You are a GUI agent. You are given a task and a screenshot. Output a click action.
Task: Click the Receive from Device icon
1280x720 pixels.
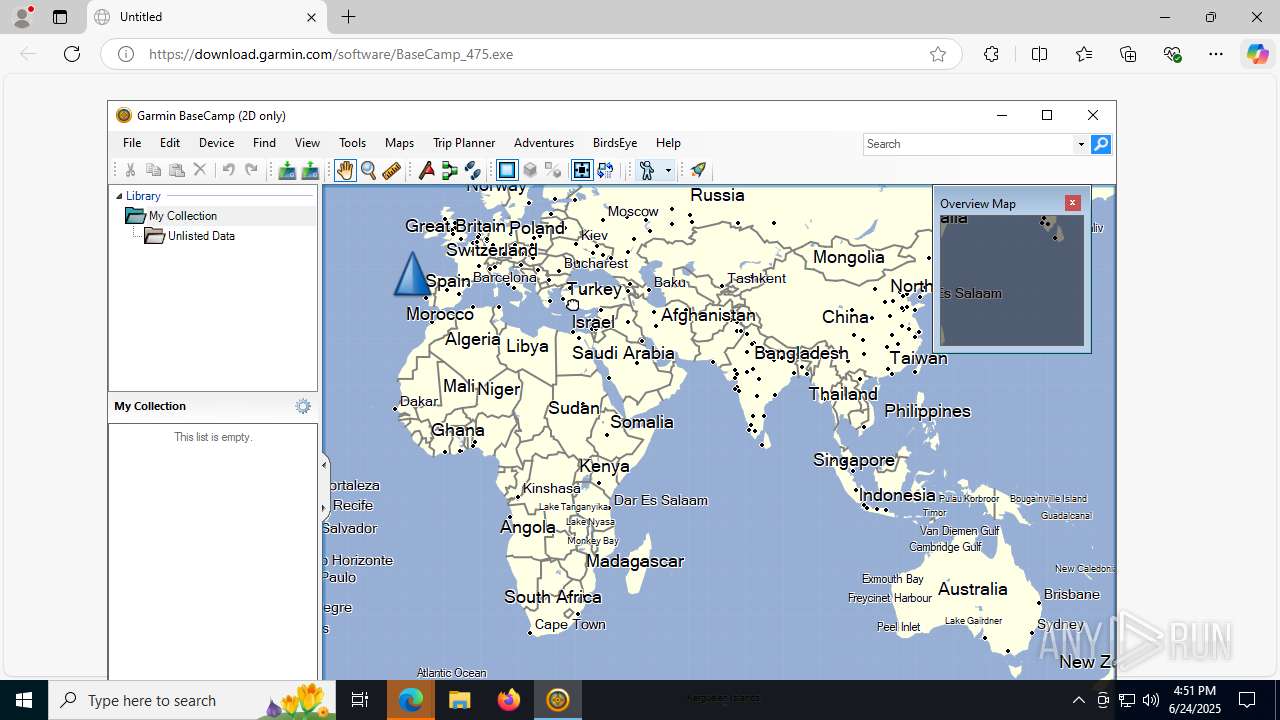tap(310, 170)
